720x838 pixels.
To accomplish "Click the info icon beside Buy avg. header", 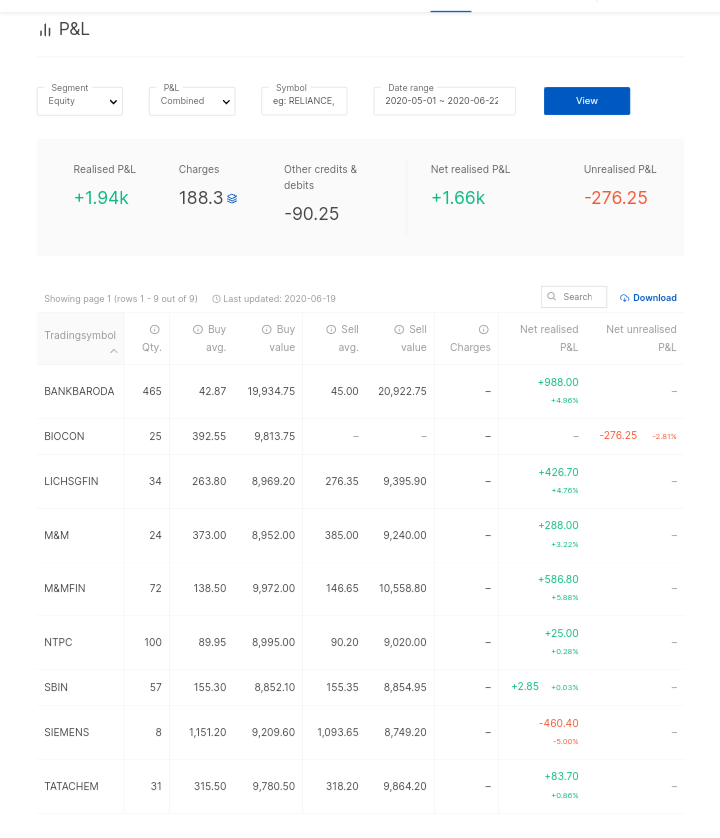I will [198, 329].
